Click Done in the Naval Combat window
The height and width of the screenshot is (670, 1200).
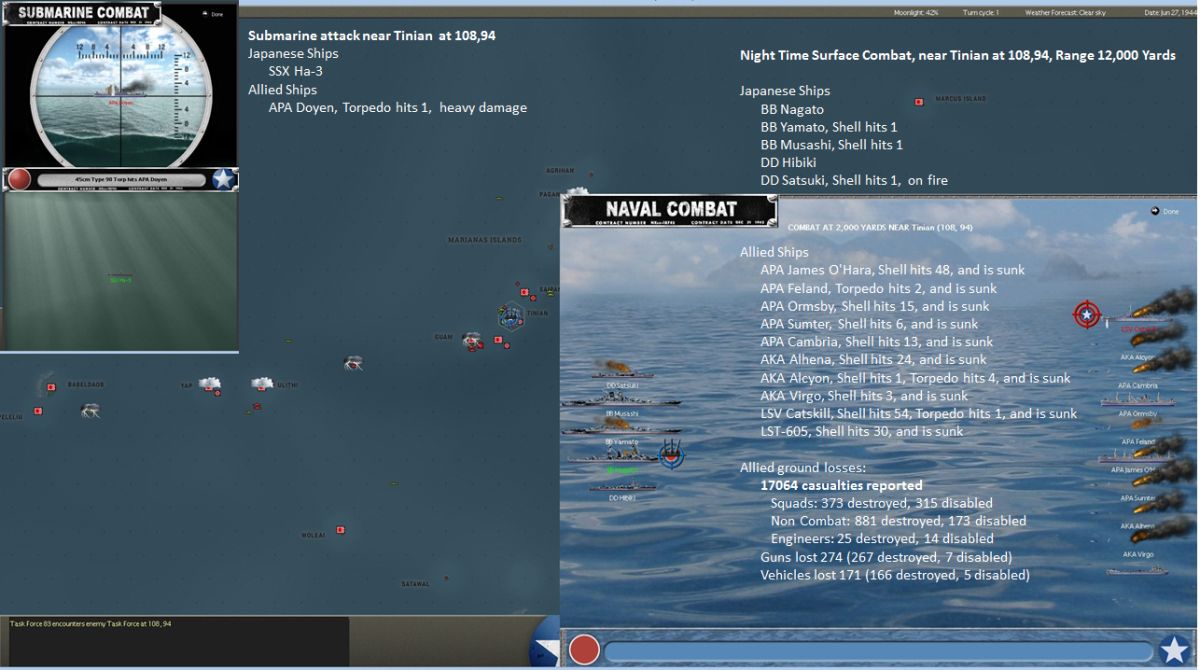[x=1165, y=211]
